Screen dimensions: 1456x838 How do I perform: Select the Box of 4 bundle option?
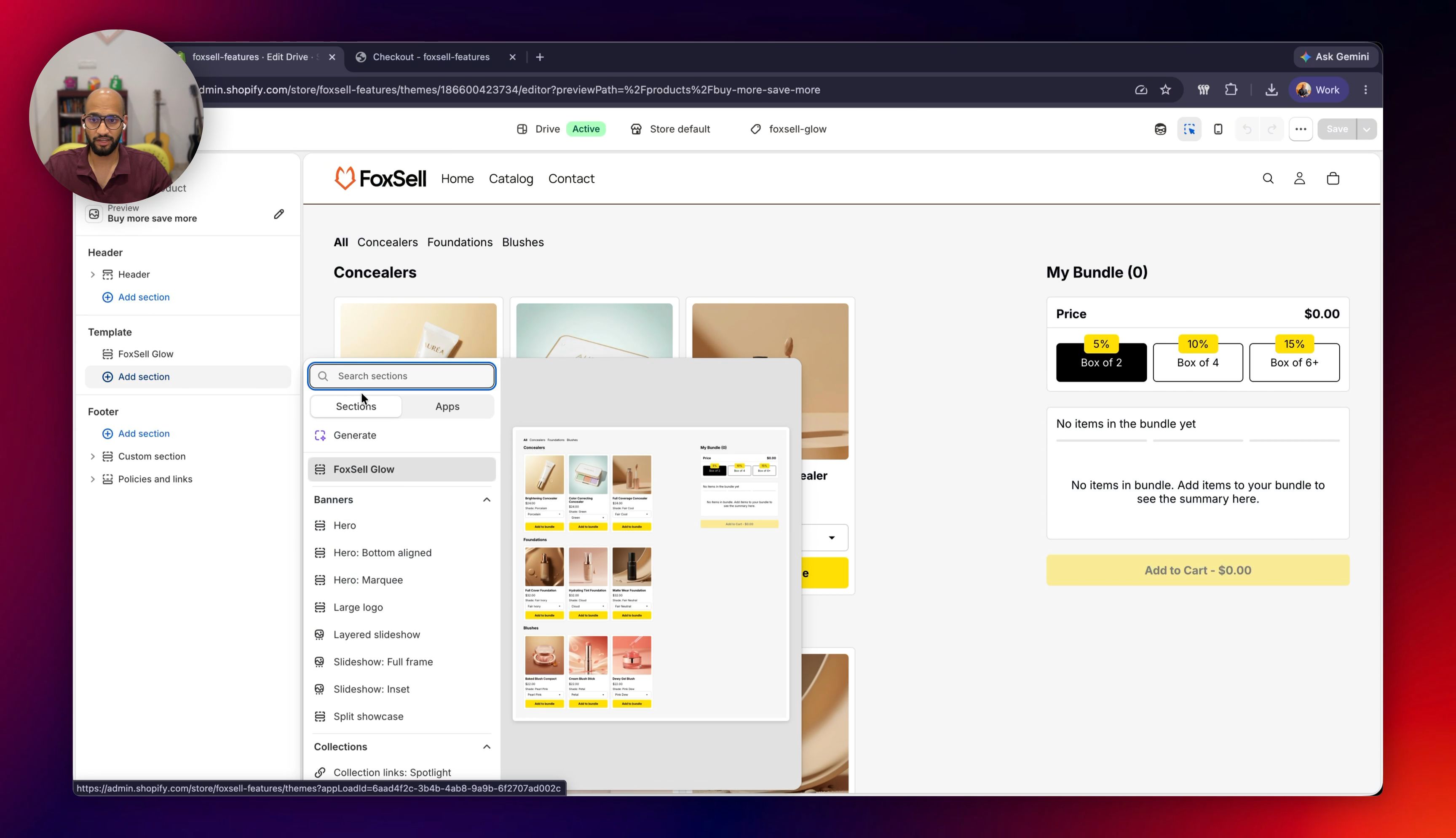[1197, 363]
